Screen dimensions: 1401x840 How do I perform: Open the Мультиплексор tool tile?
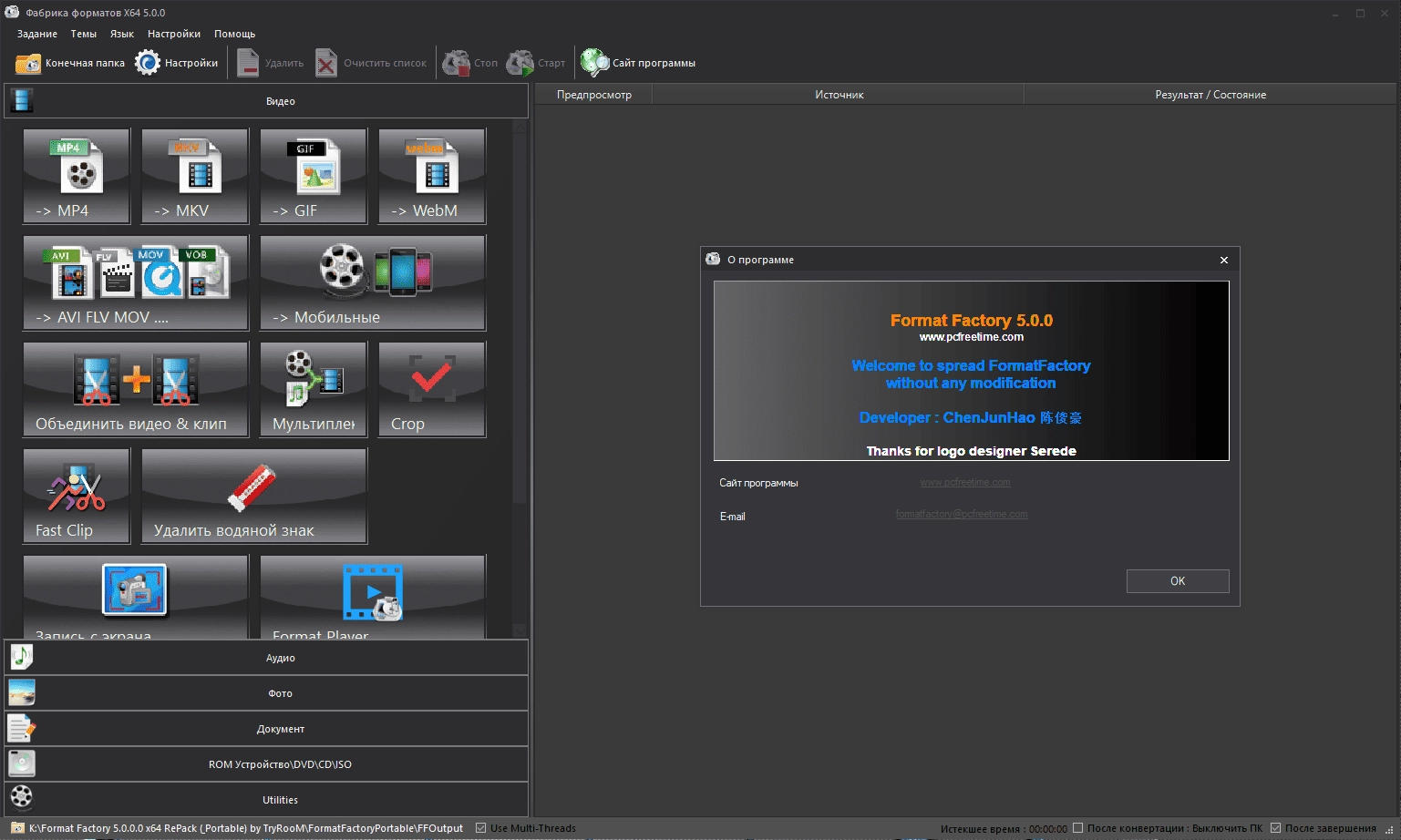pyautogui.click(x=314, y=389)
